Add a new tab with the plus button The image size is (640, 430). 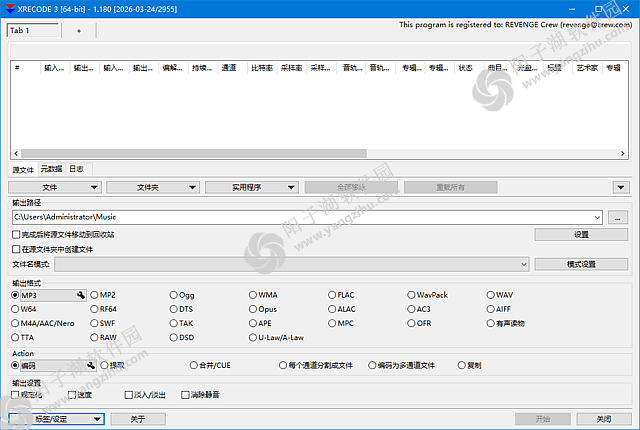pyautogui.click(x=79, y=31)
